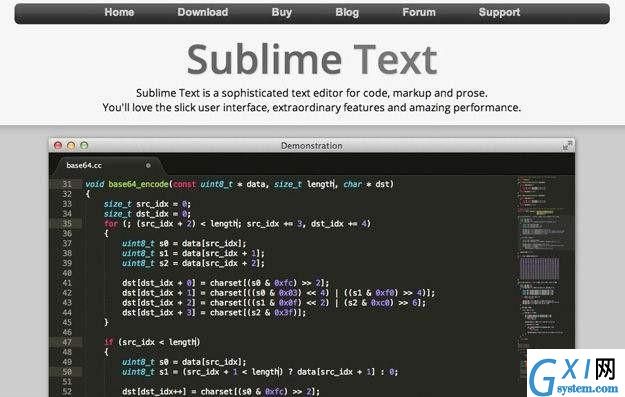
Task: Close the base64.cc tab via its dot
Action: [148, 165]
